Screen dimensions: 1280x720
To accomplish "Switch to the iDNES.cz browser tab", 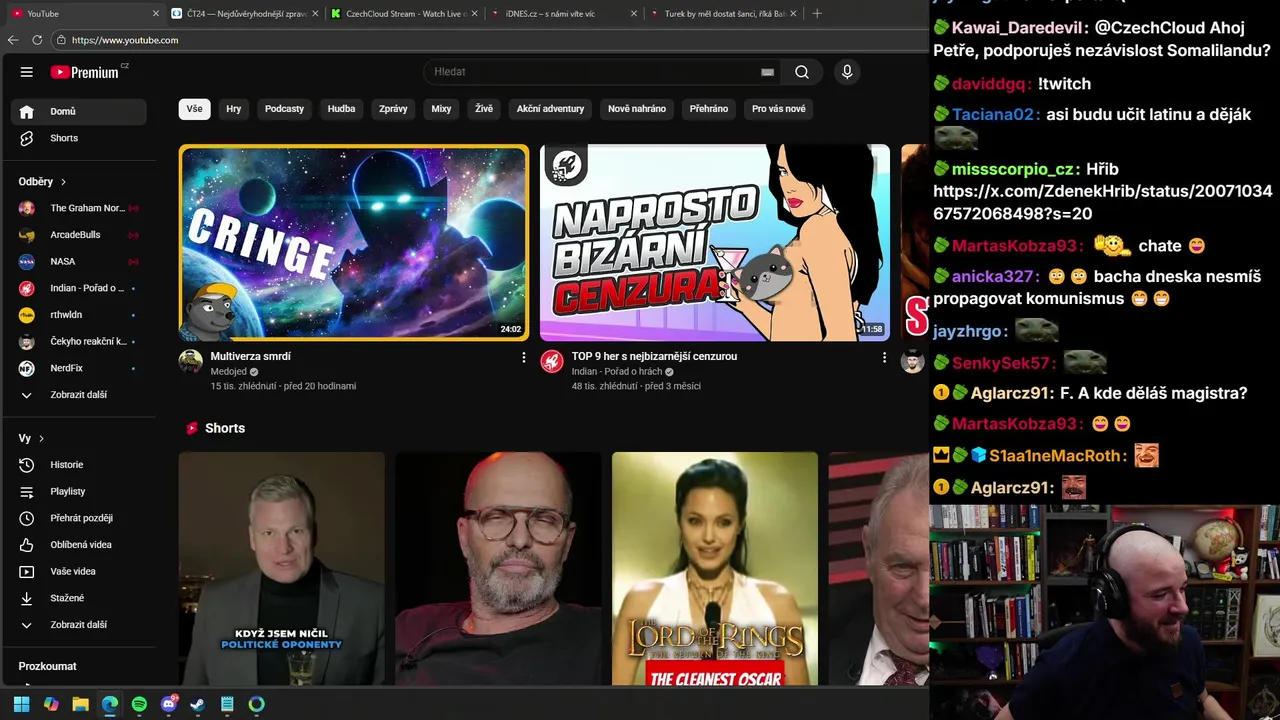I will coord(565,14).
